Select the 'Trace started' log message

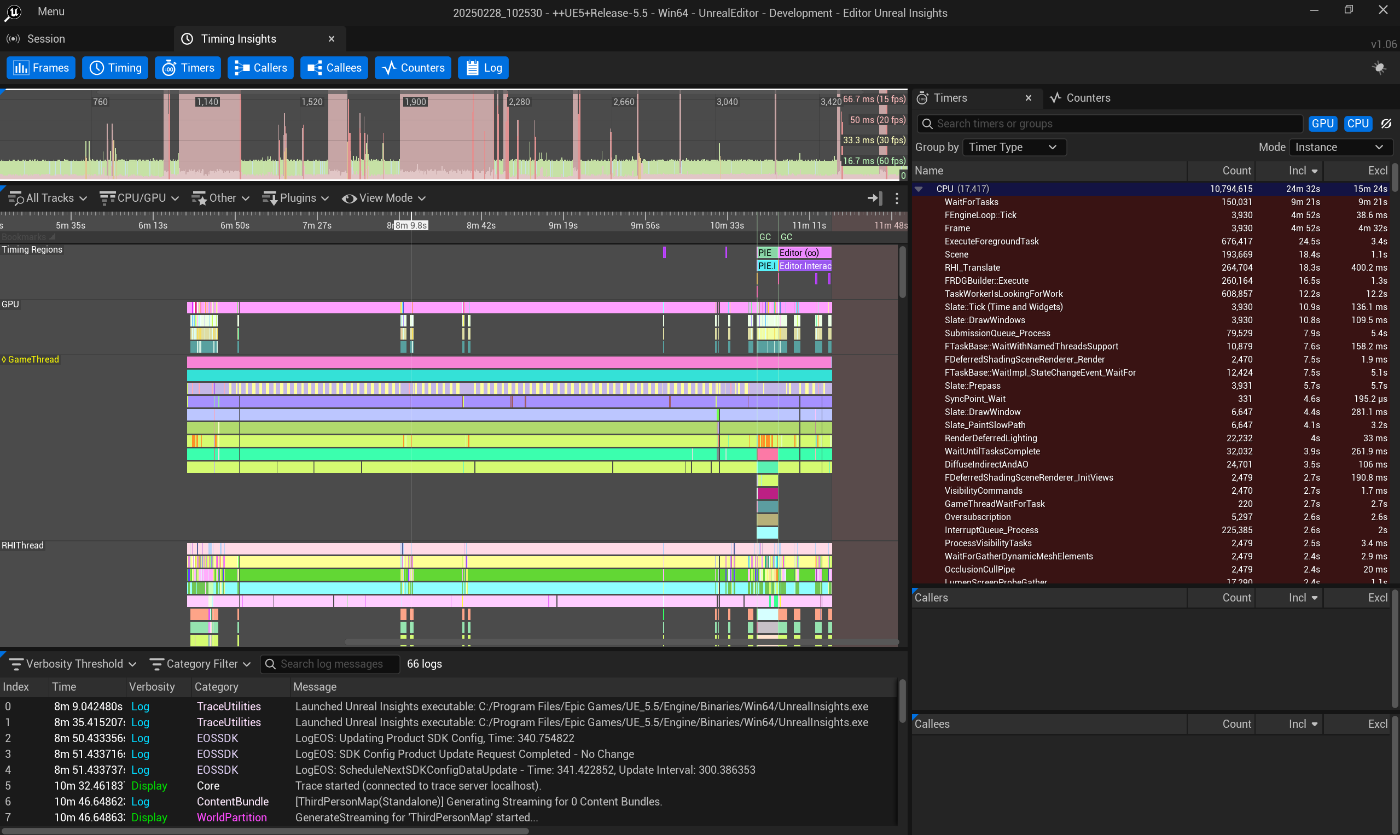point(448,786)
